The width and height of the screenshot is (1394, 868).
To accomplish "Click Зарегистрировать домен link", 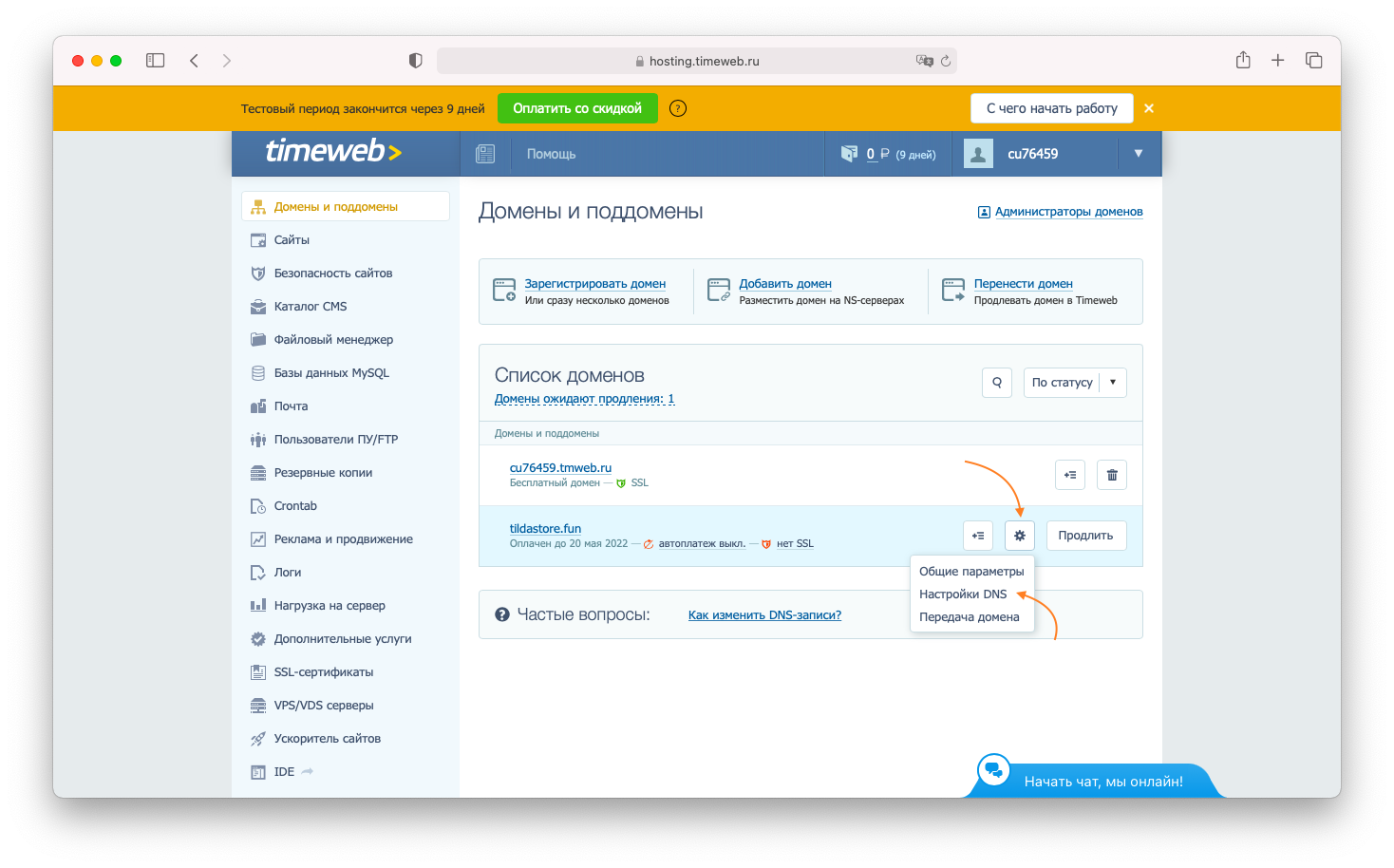I will point(595,284).
